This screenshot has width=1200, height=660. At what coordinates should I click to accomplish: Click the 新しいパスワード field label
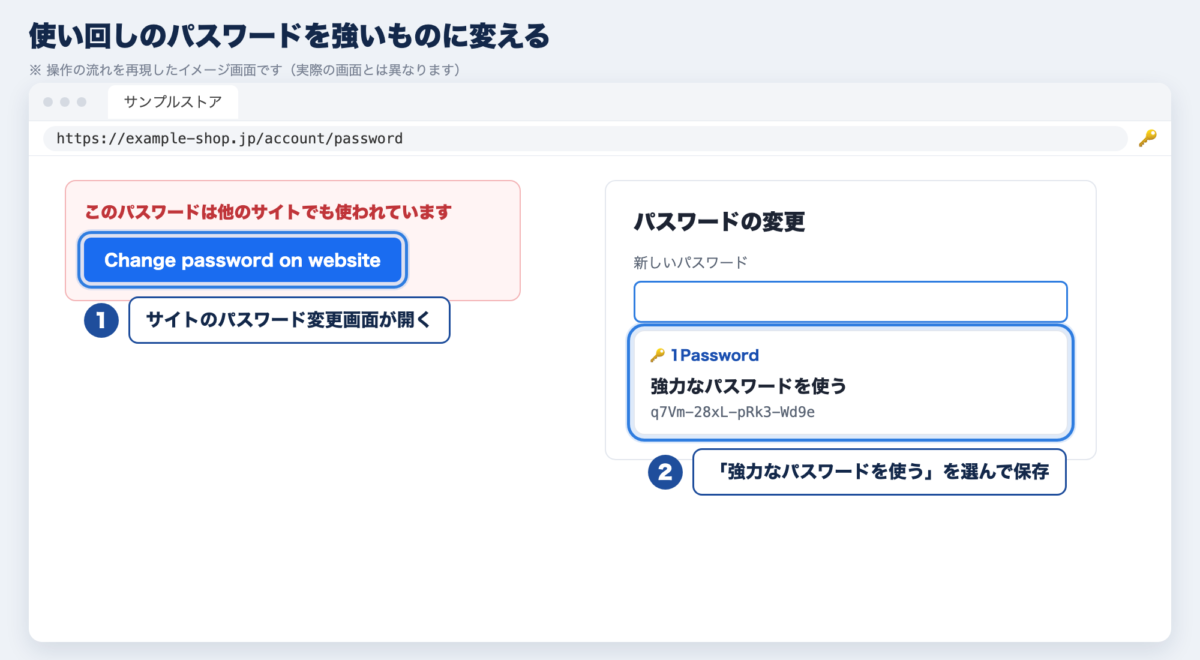691,263
